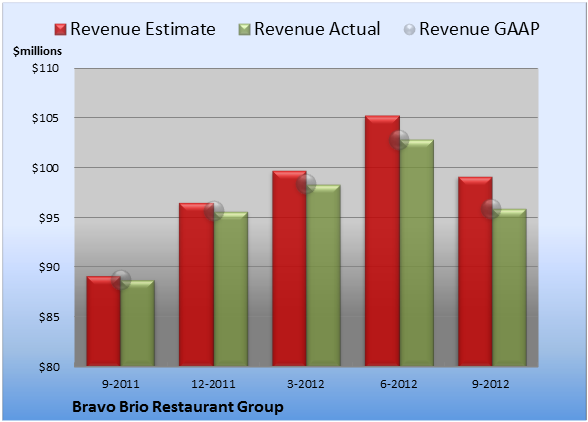The height and width of the screenshot is (422, 588).
Task: Select the red estimate bar for 9-2011
Action: [x=104, y=321]
